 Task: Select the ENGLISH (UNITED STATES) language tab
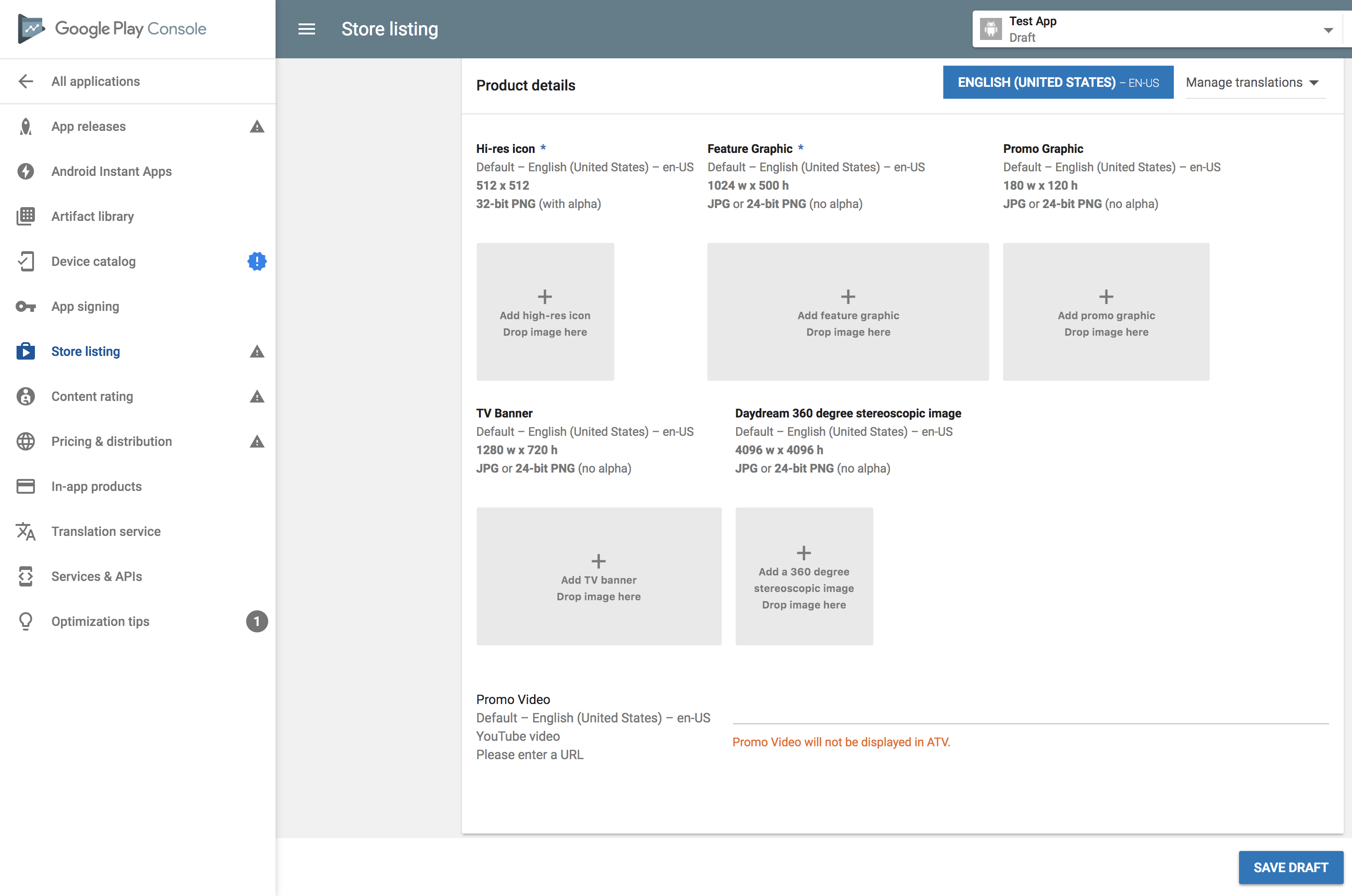1058,82
